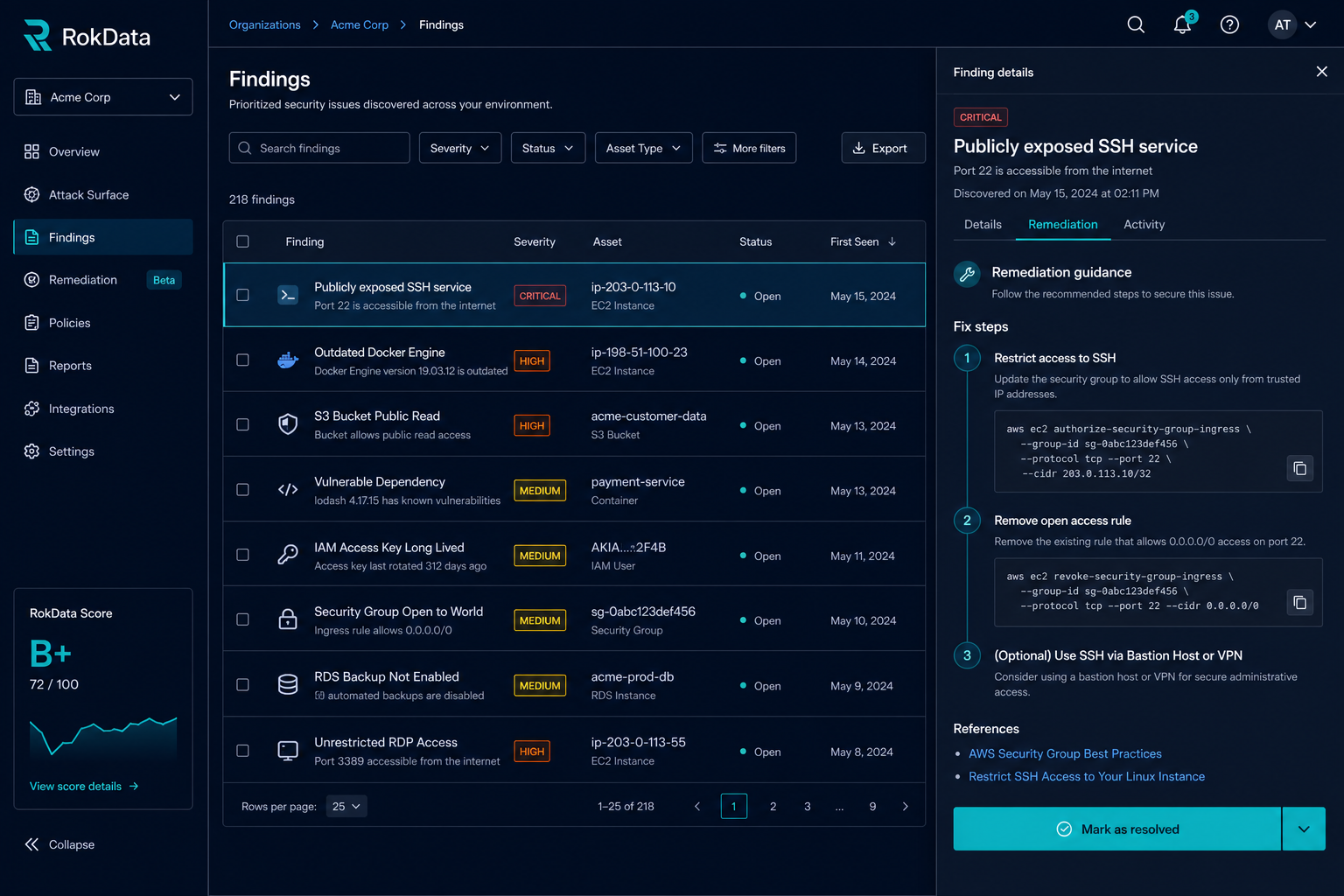Expand user menu chevron next to AT
The width and height of the screenshot is (1344, 896).
[x=1311, y=24]
